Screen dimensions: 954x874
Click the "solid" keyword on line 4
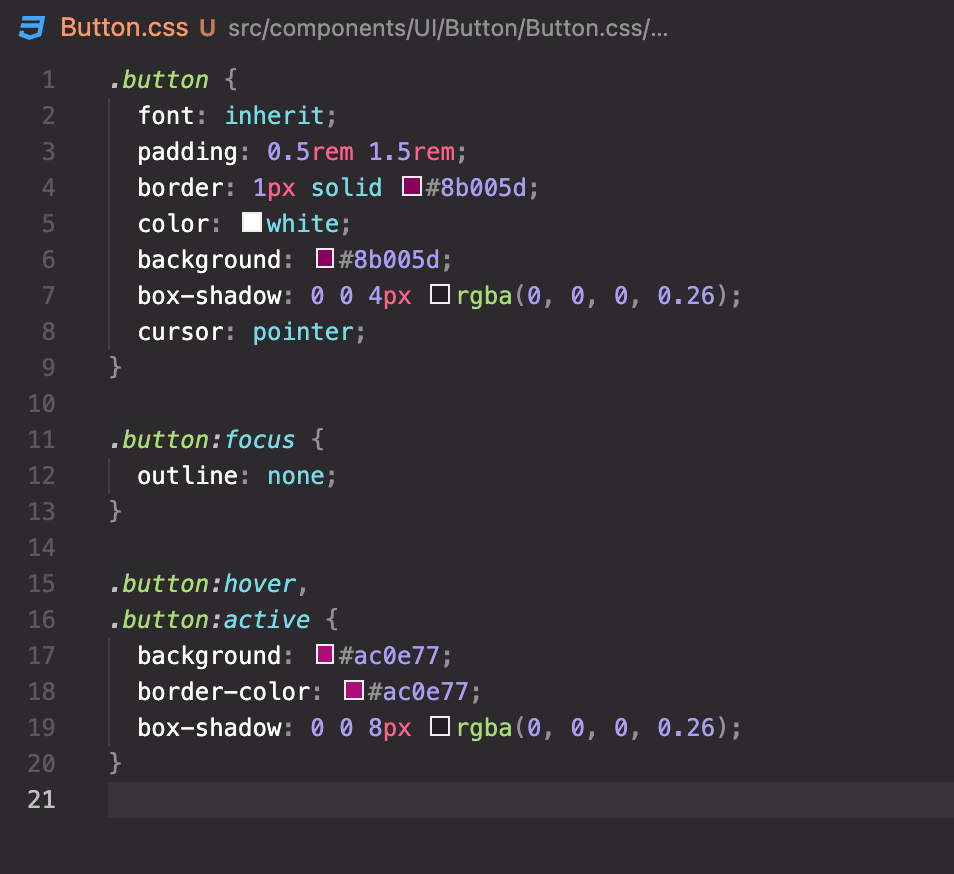pyautogui.click(x=347, y=187)
